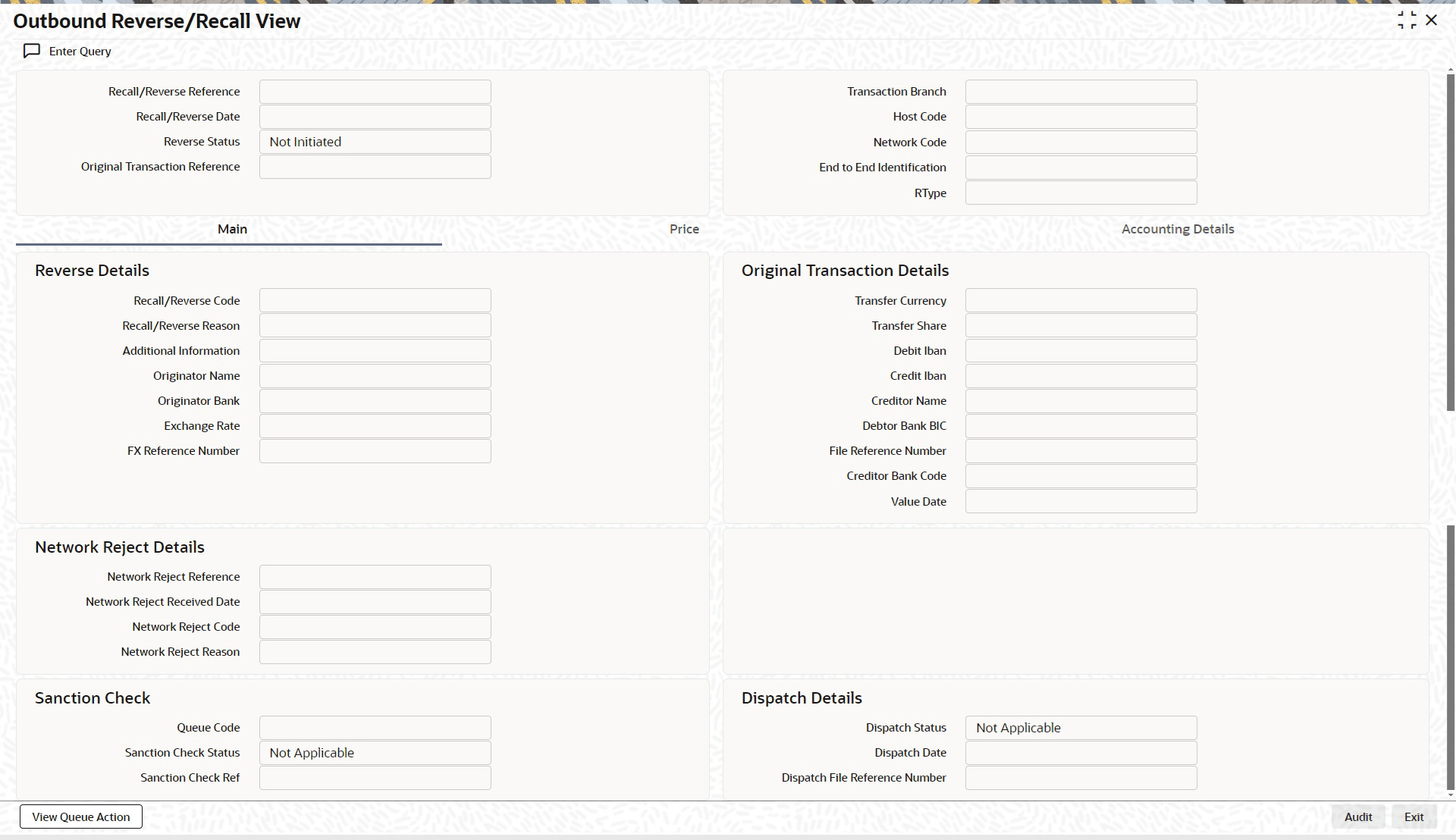Click the Transaction Branch input field
Screen dimensions: 1456x840
click(1081, 92)
